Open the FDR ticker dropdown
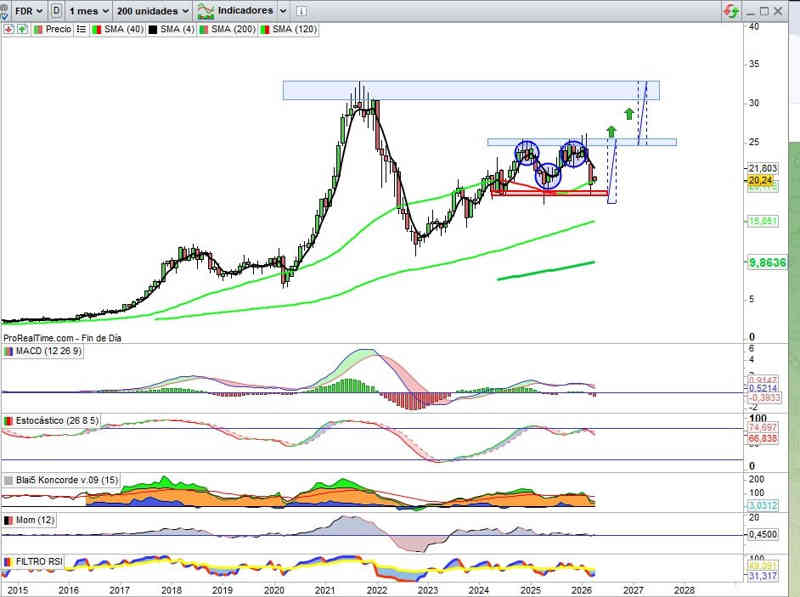Viewport: 800px width, 597px height. click(28, 10)
